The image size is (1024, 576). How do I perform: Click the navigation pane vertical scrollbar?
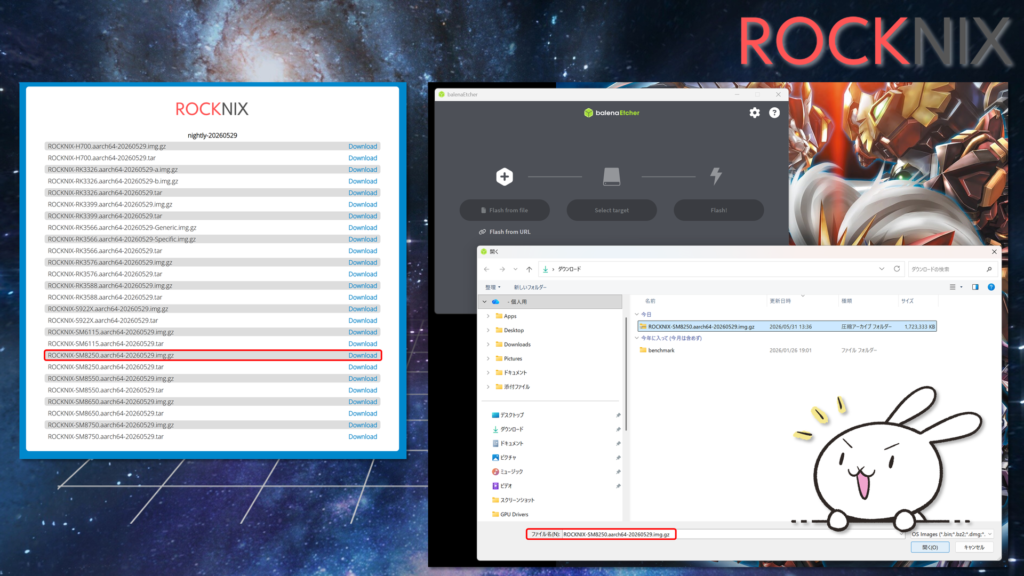[626, 372]
